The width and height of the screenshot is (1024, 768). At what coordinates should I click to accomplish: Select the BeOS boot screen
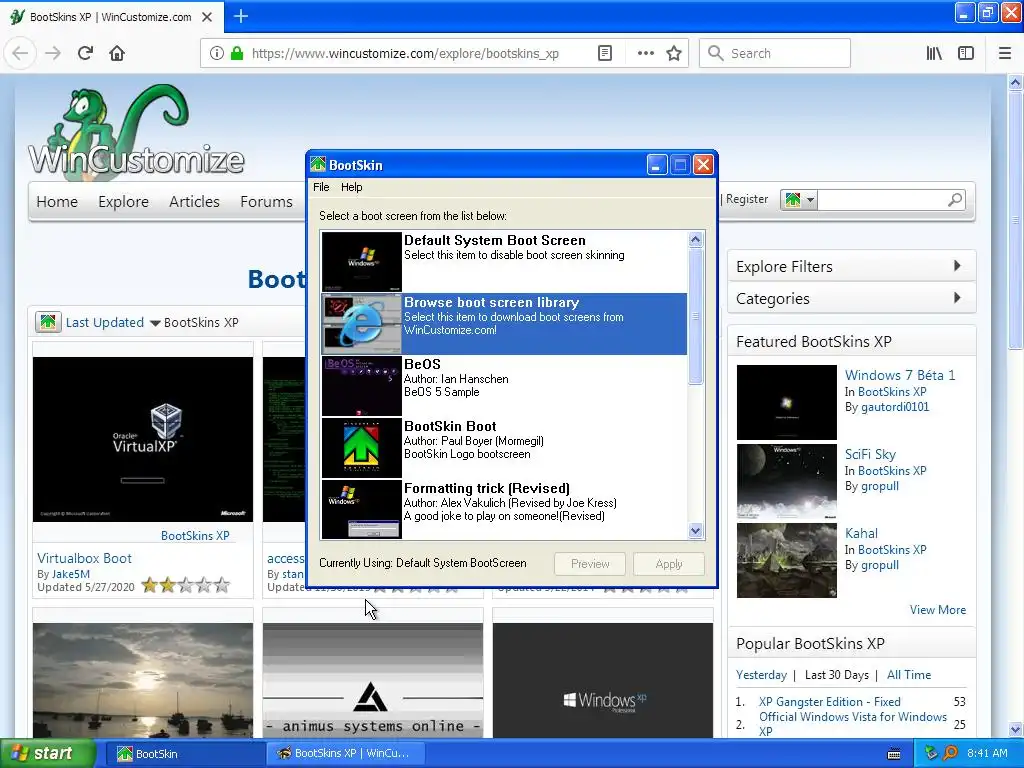pyautogui.click(x=504, y=385)
